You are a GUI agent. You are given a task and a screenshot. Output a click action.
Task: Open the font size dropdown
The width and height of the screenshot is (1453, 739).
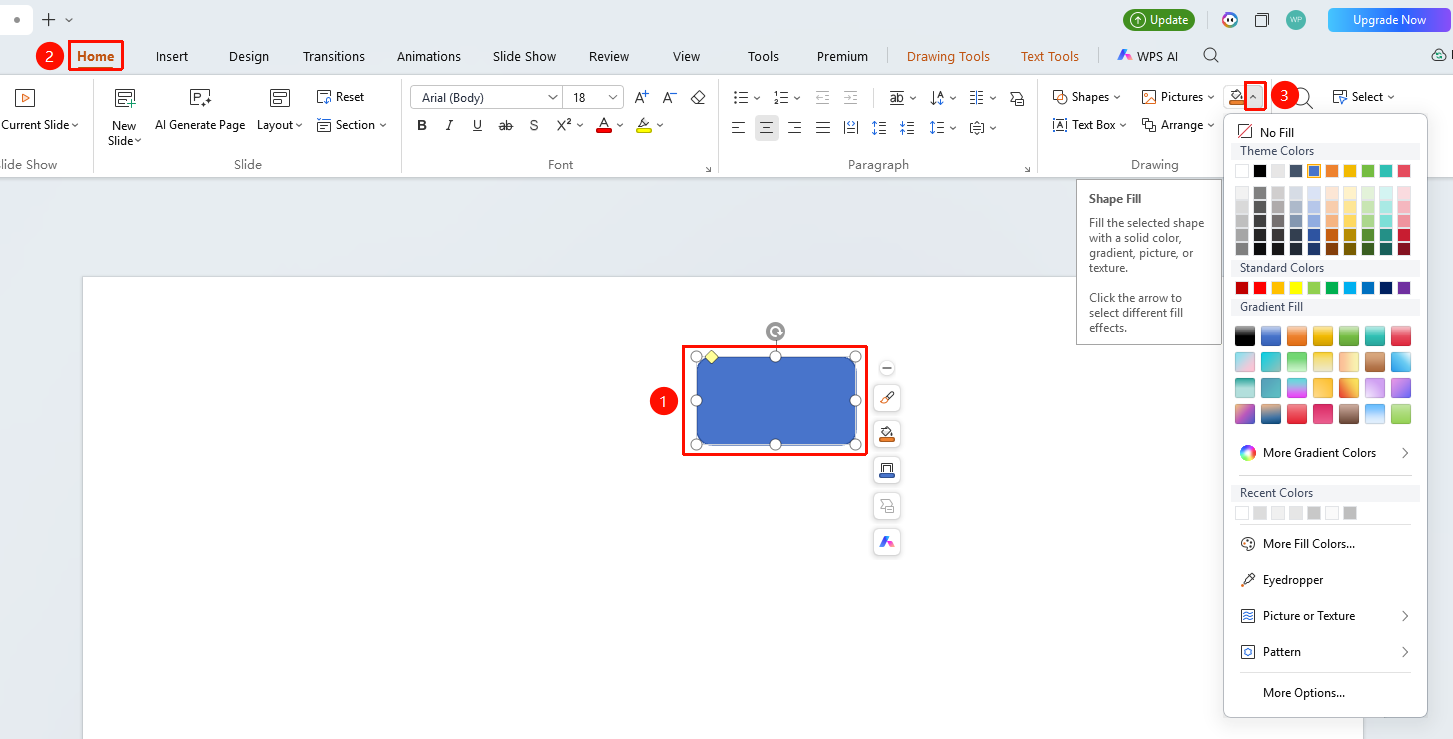tap(613, 97)
